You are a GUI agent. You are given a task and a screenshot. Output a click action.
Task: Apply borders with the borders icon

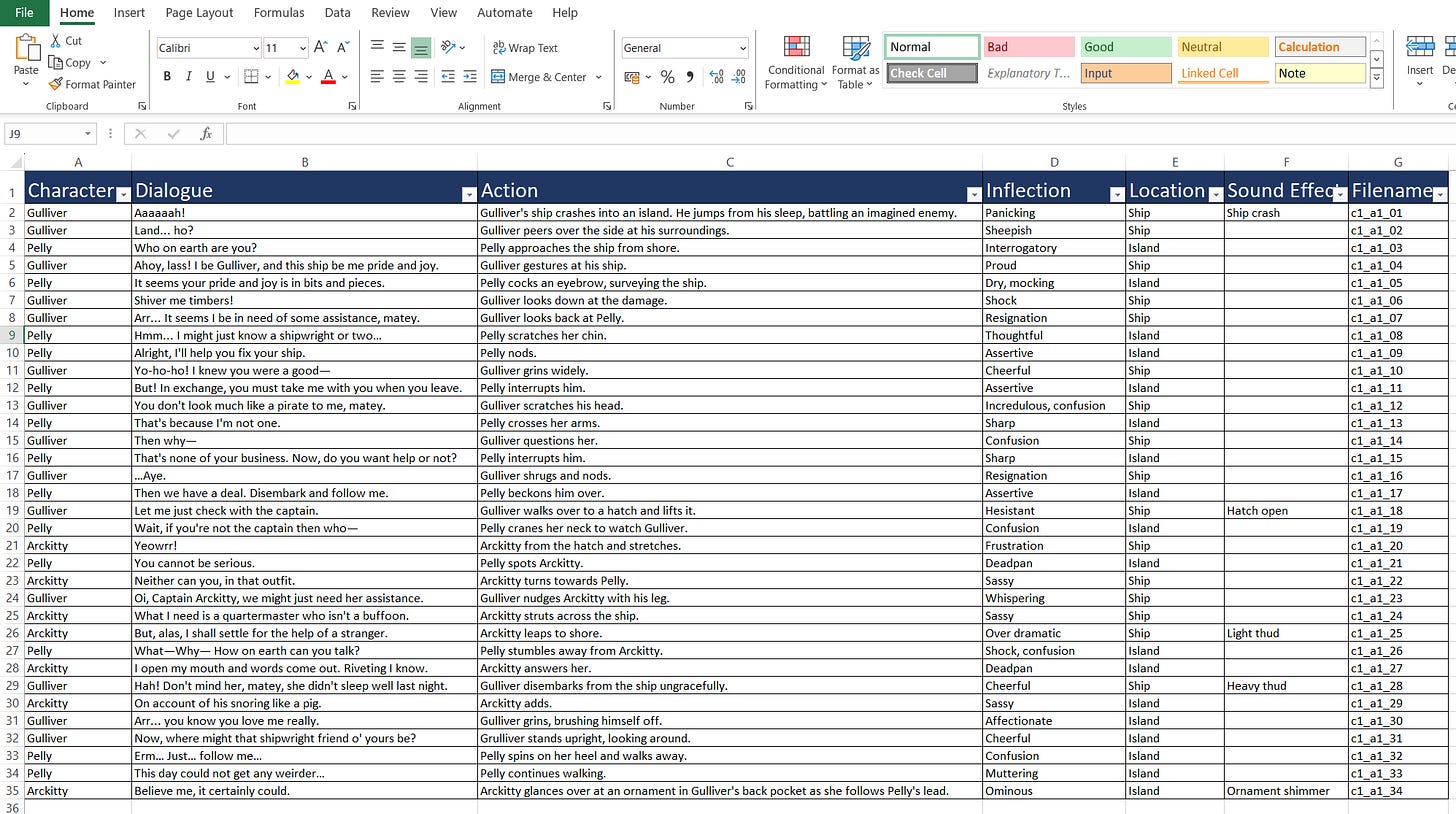pyautogui.click(x=251, y=77)
